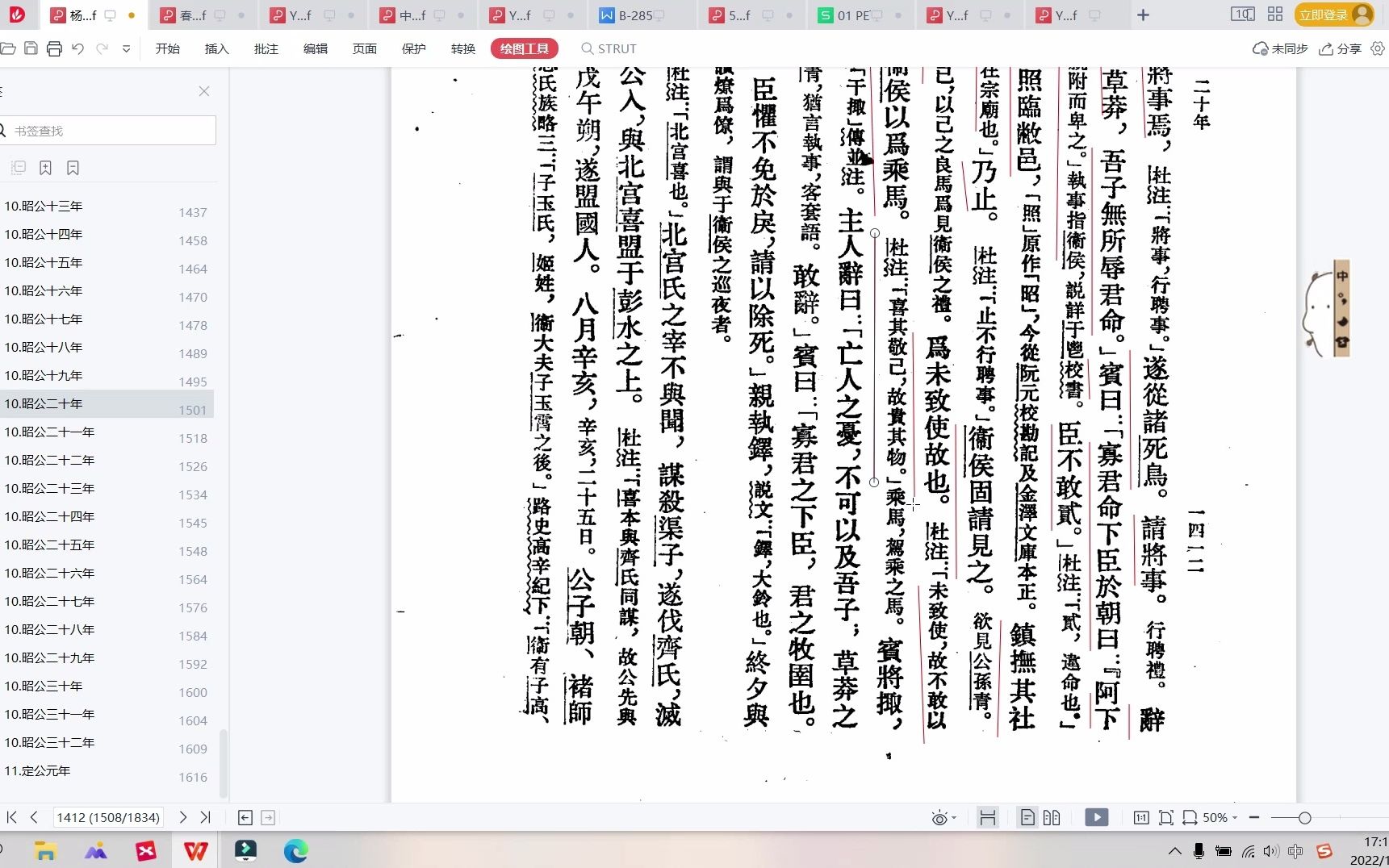Select bookmark 10.昭公二十年
Image resolution: width=1389 pixels, height=868 pixels.
click(44, 403)
